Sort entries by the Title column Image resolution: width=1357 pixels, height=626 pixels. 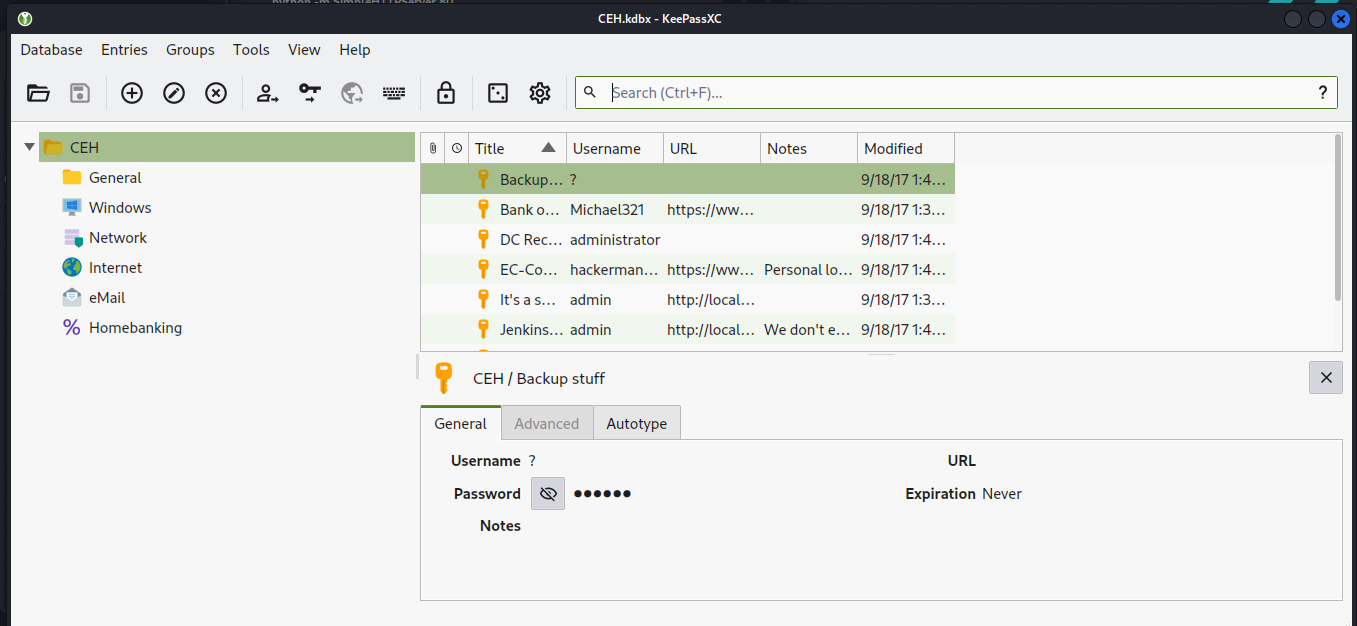[x=518, y=148]
